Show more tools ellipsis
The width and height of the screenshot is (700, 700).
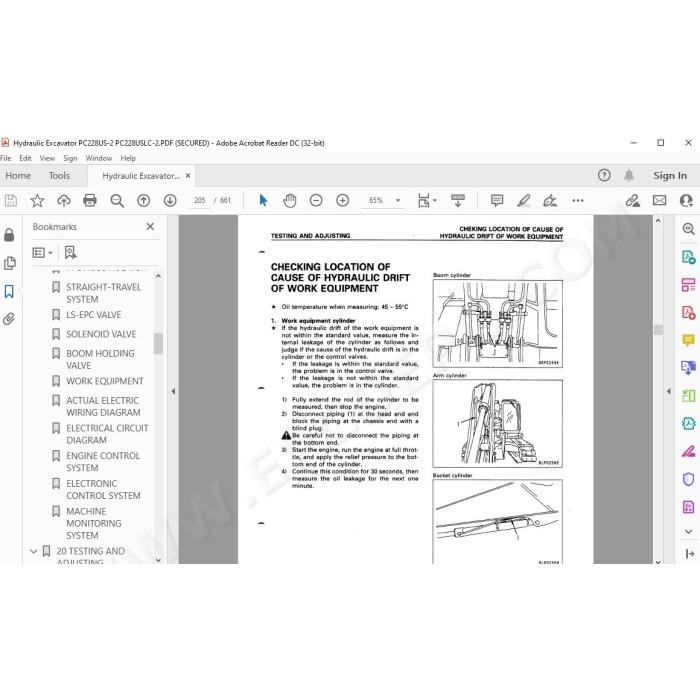click(578, 200)
